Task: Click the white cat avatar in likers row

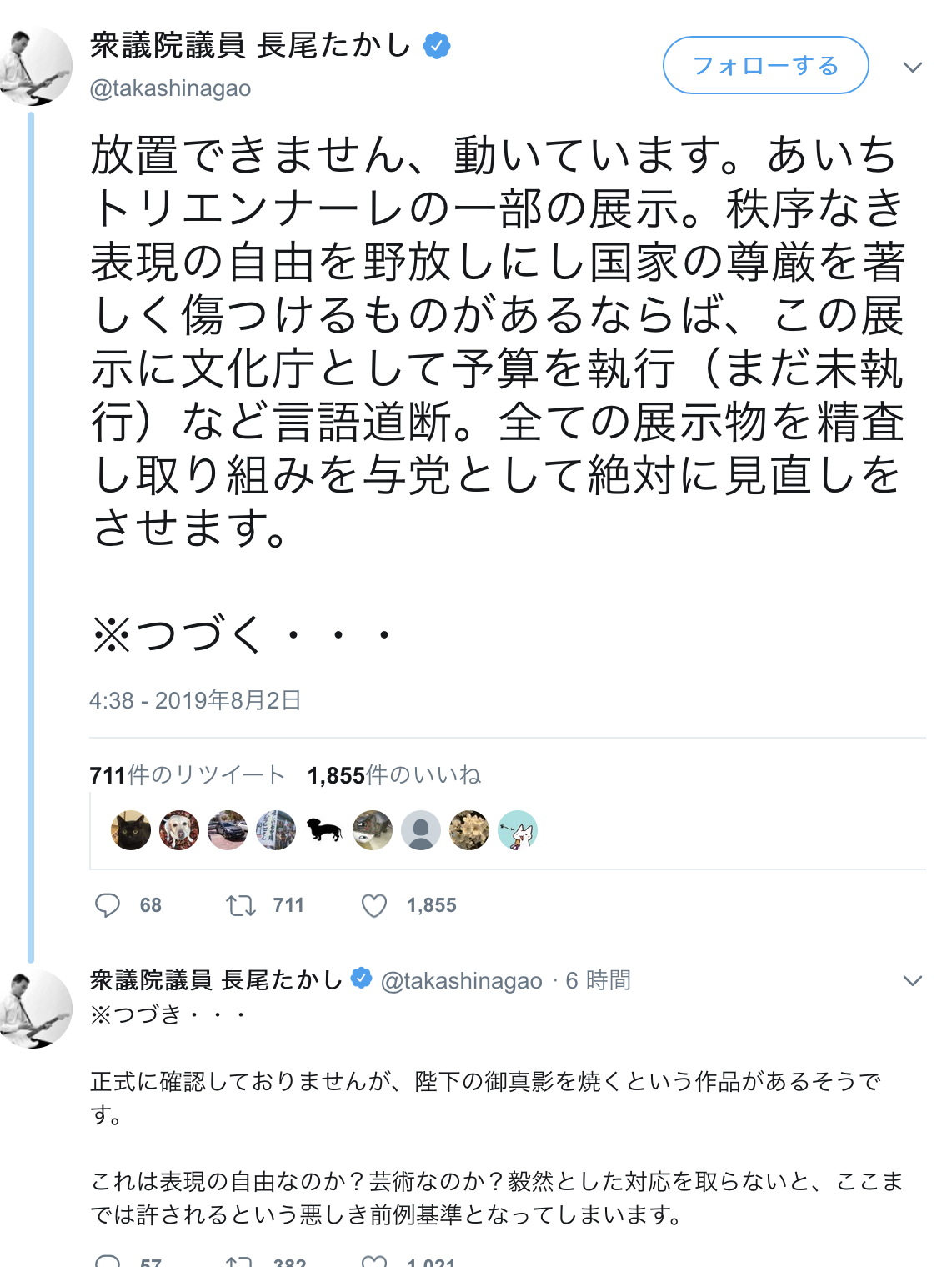Action: pyautogui.click(x=517, y=830)
